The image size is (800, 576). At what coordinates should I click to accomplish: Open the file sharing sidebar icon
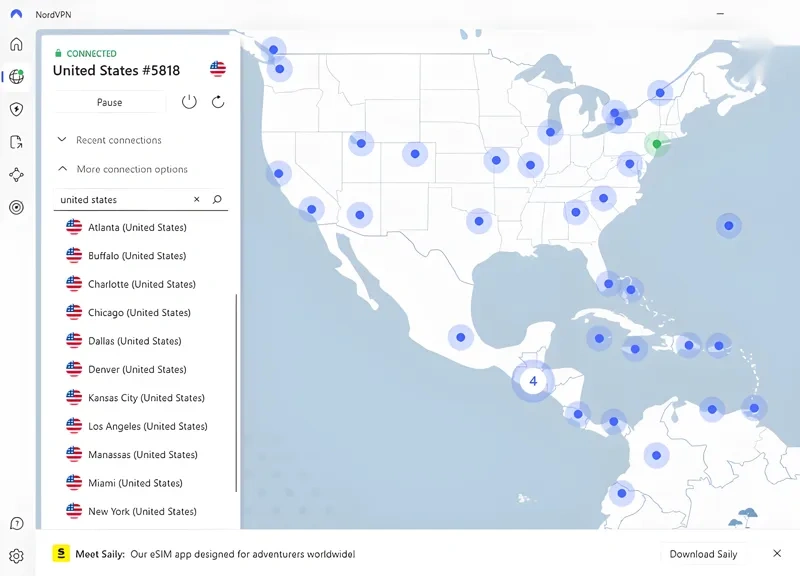click(x=16, y=142)
